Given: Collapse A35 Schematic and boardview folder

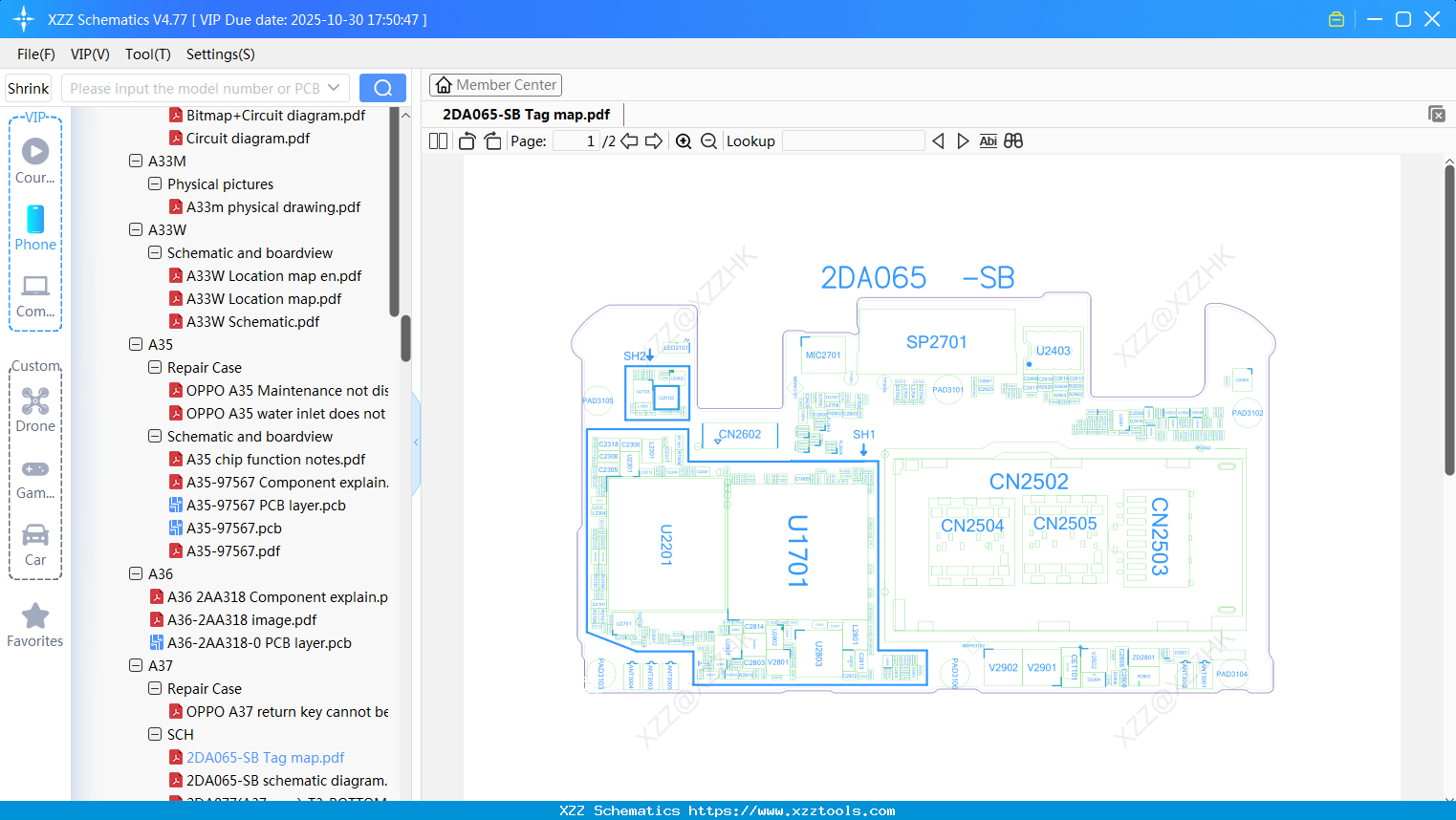Looking at the screenshot, I should click(155, 436).
